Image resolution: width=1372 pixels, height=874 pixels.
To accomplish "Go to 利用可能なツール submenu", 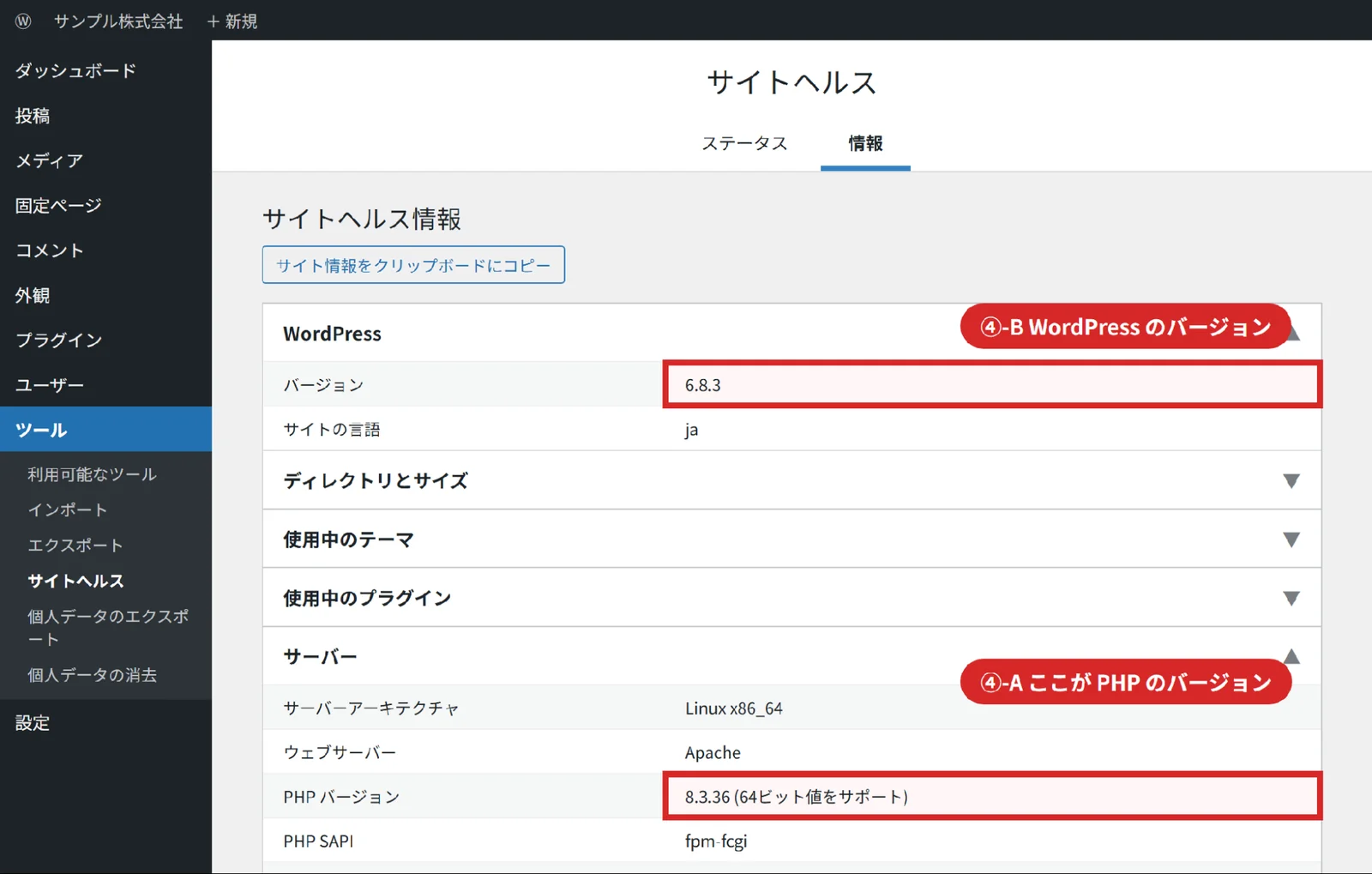I will (92, 474).
